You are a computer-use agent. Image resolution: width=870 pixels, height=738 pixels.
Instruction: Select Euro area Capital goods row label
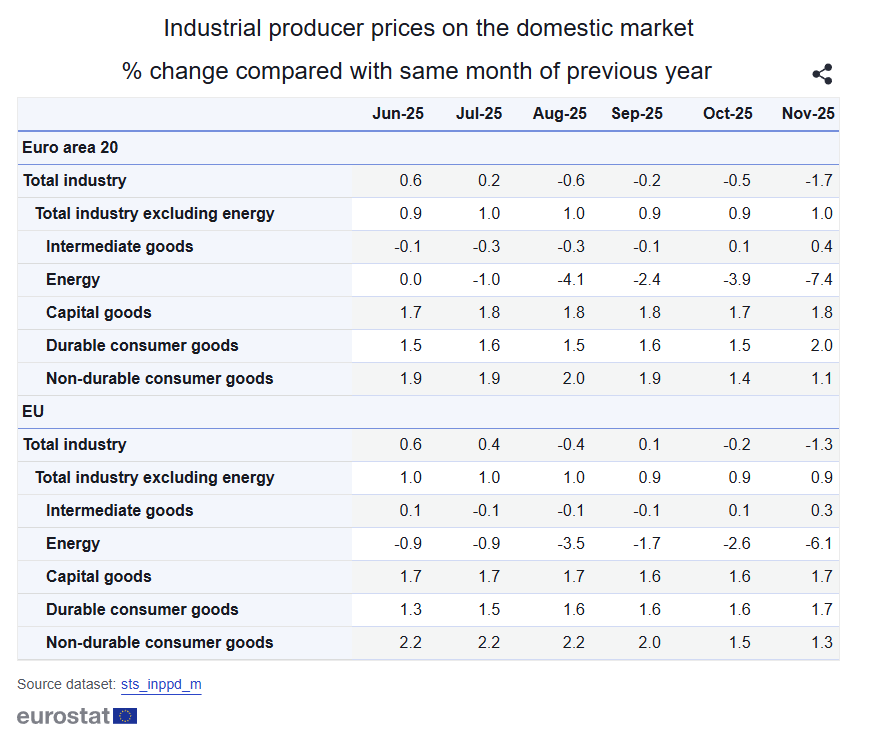tap(99, 313)
